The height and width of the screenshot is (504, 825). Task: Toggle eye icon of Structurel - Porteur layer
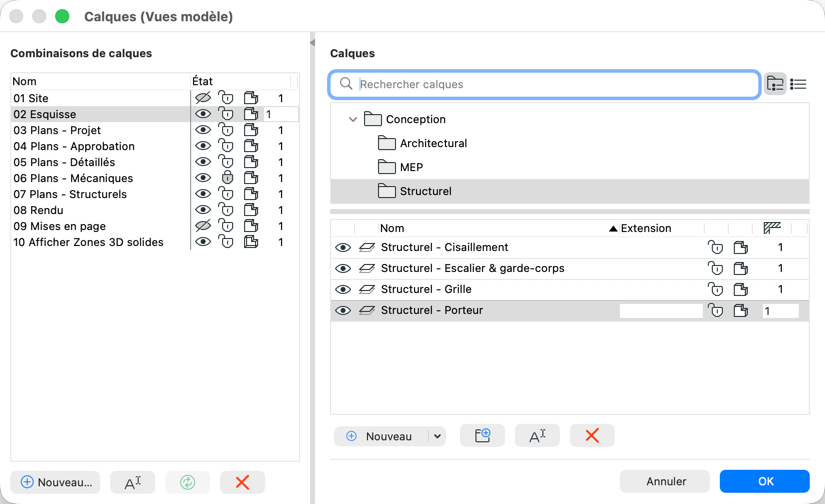pyautogui.click(x=343, y=310)
